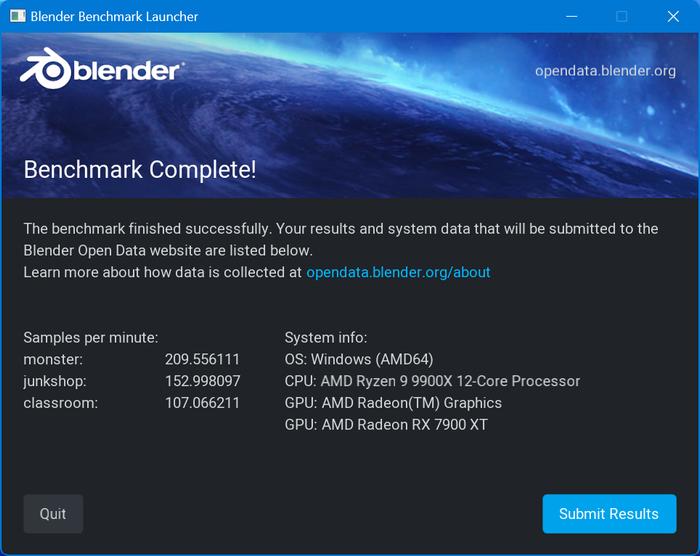Click the Blender Benchmark Launcher window title
This screenshot has height=556, width=700.
pyautogui.click(x=114, y=17)
